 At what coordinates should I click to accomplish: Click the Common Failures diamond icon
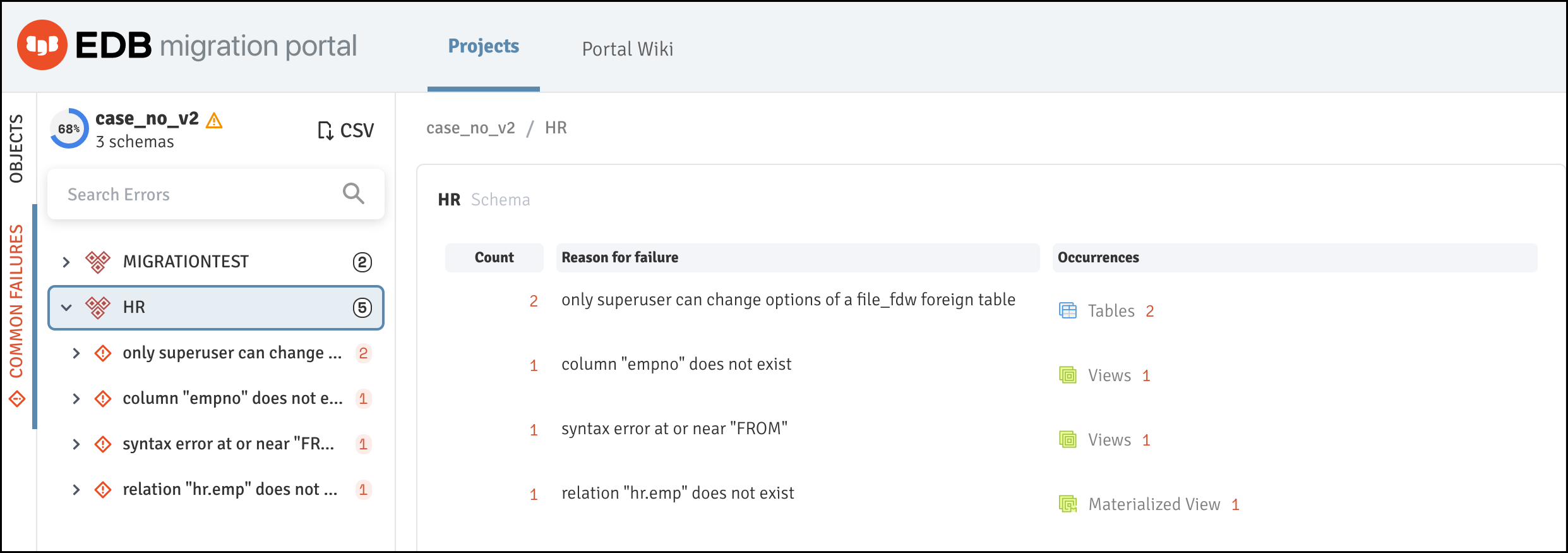point(17,399)
